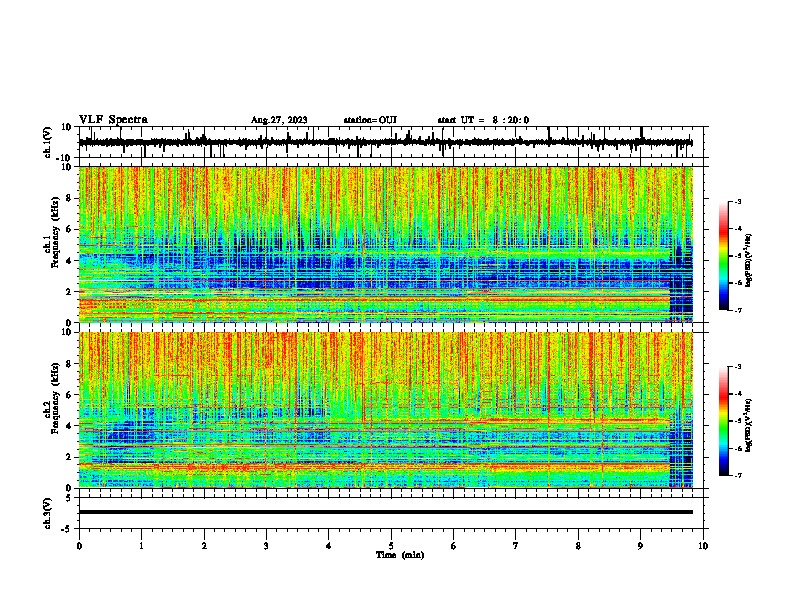Click the "station=OUI" header label
Viewport: 792px width, 612px height.
pyautogui.click(x=370, y=120)
